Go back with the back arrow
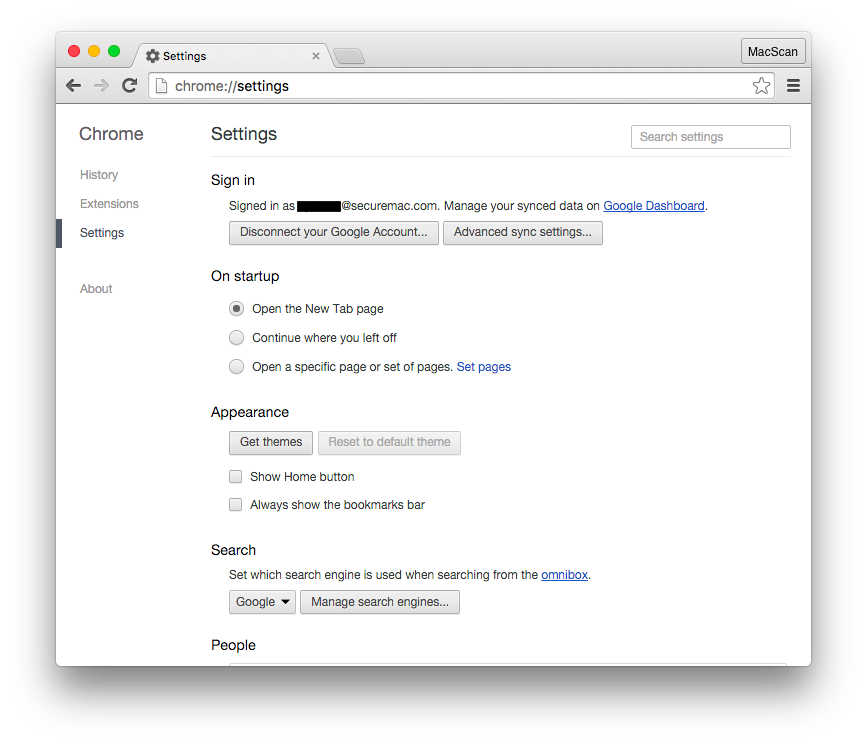 click(74, 86)
